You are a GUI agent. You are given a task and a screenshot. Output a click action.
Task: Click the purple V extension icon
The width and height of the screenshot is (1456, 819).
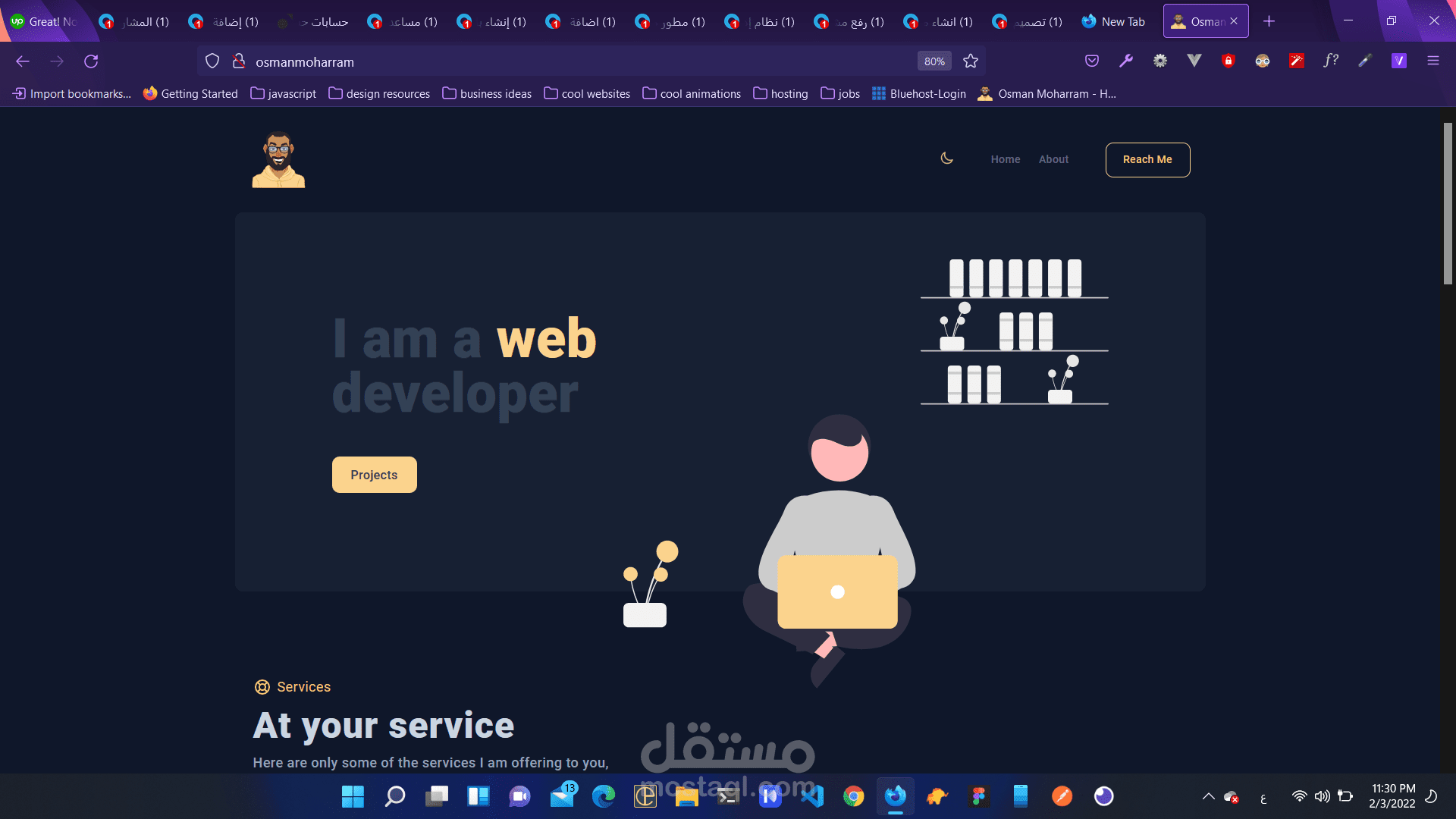pyautogui.click(x=1399, y=61)
